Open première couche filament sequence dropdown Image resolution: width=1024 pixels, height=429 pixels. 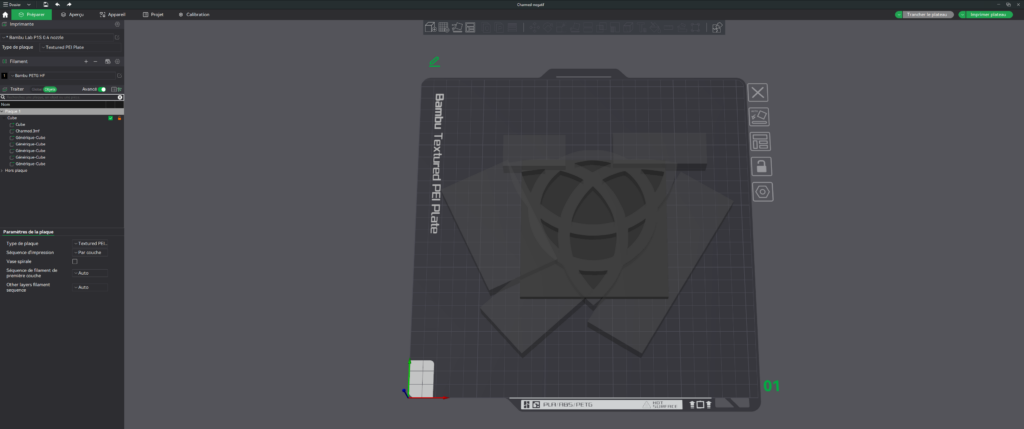coord(90,273)
